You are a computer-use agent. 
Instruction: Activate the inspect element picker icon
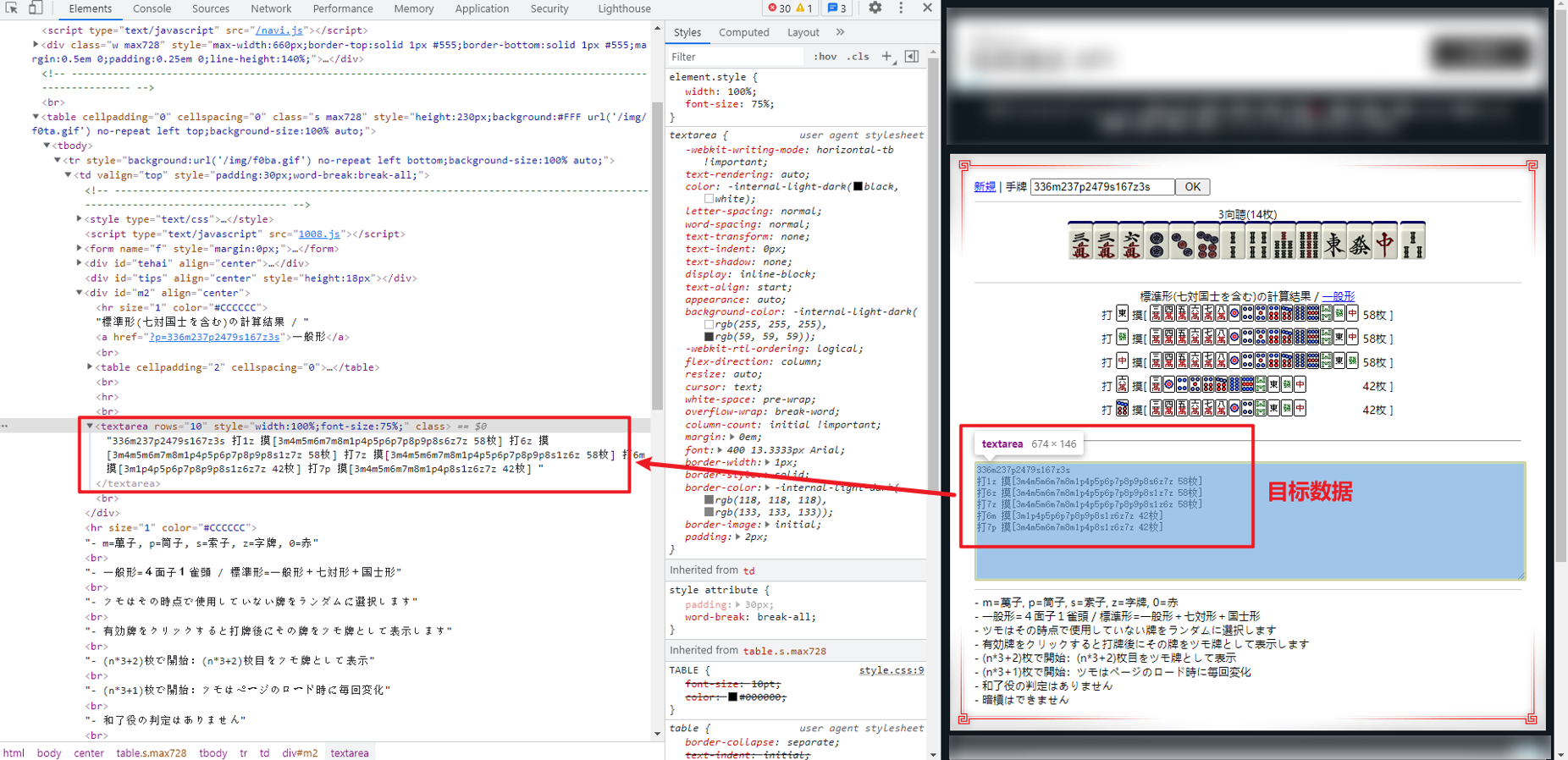click(x=12, y=8)
